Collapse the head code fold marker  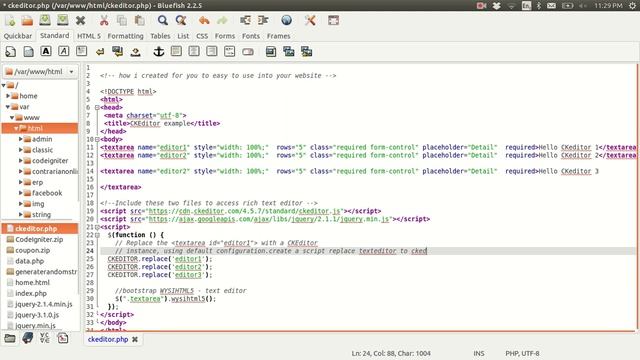point(97,107)
